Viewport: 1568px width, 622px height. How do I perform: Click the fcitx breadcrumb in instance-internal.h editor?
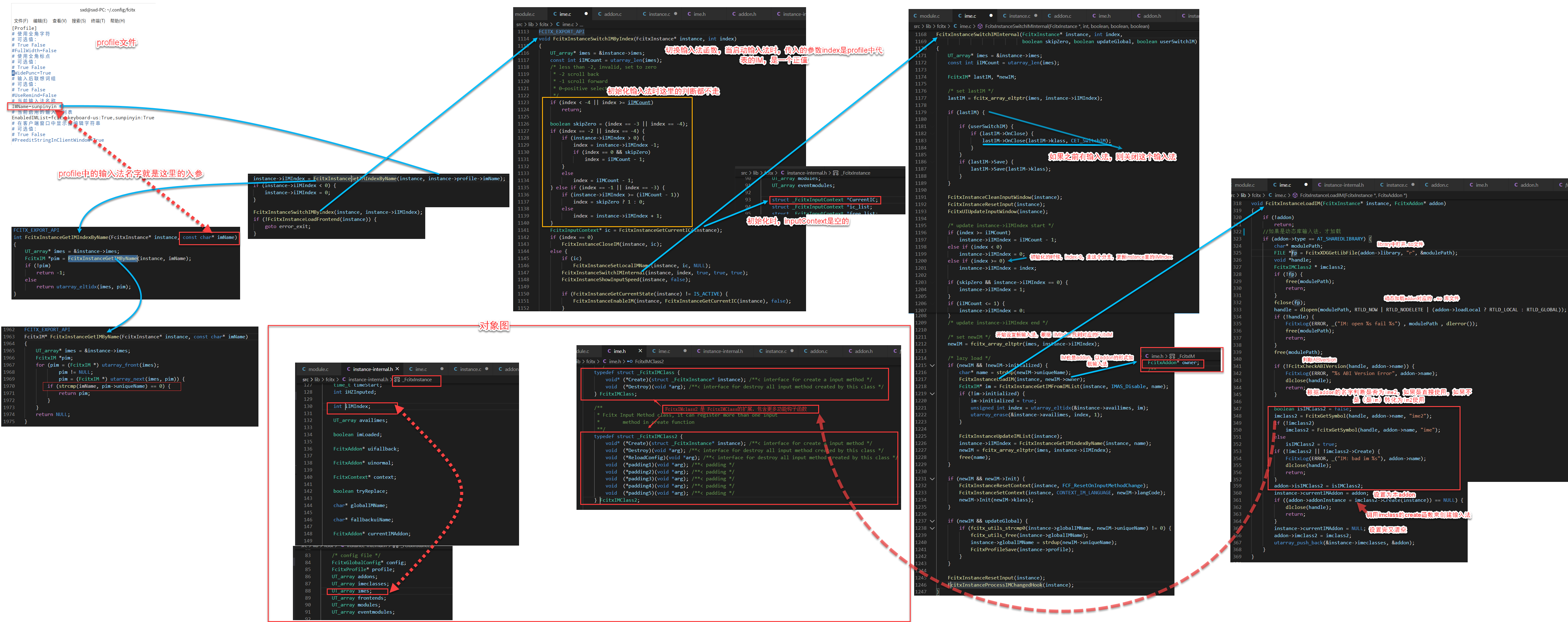tap(330, 380)
